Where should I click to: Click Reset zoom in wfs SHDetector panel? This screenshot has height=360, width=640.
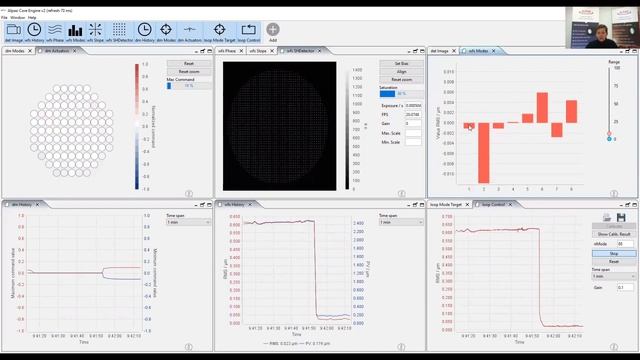coord(402,80)
